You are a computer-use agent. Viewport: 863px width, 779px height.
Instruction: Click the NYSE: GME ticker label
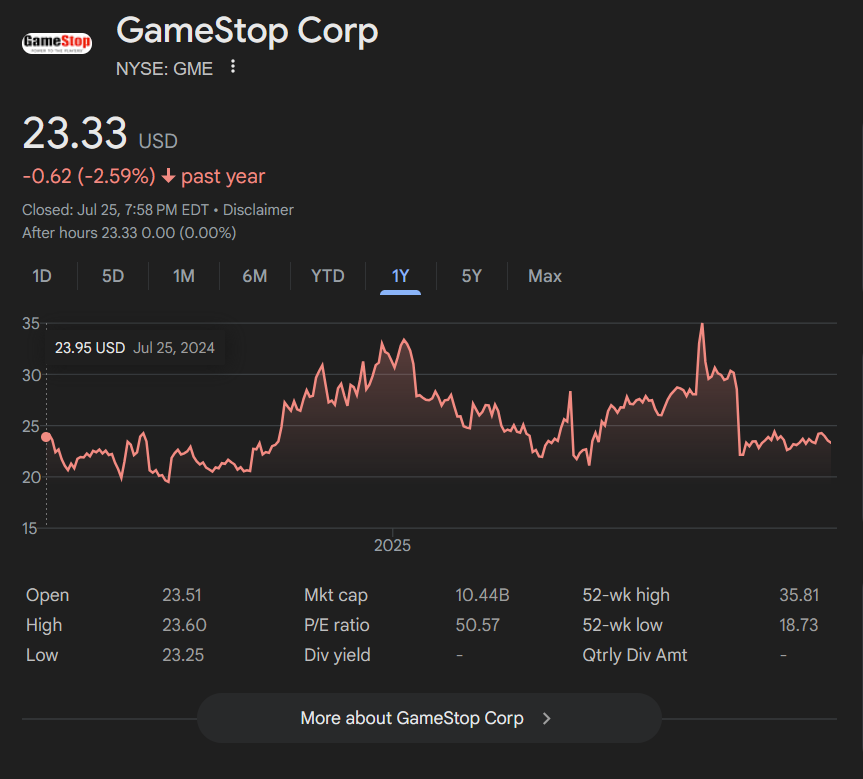(x=164, y=69)
